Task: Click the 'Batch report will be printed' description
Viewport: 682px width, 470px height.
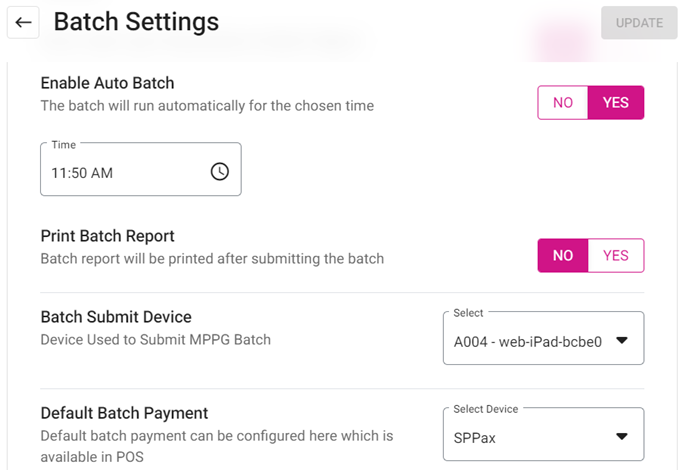Action: click(x=212, y=259)
